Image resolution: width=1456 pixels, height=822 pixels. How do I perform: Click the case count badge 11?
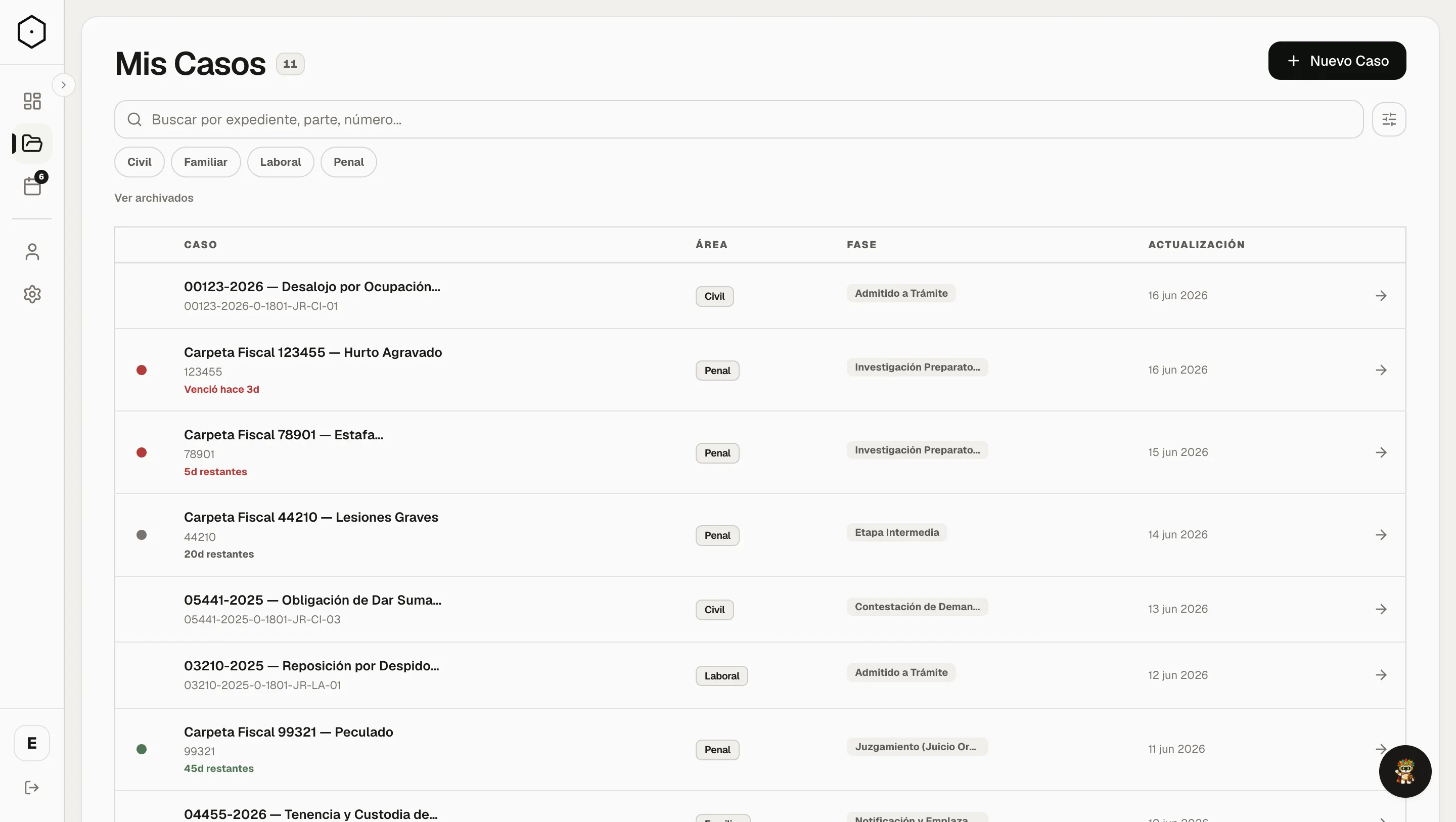(290, 64)
